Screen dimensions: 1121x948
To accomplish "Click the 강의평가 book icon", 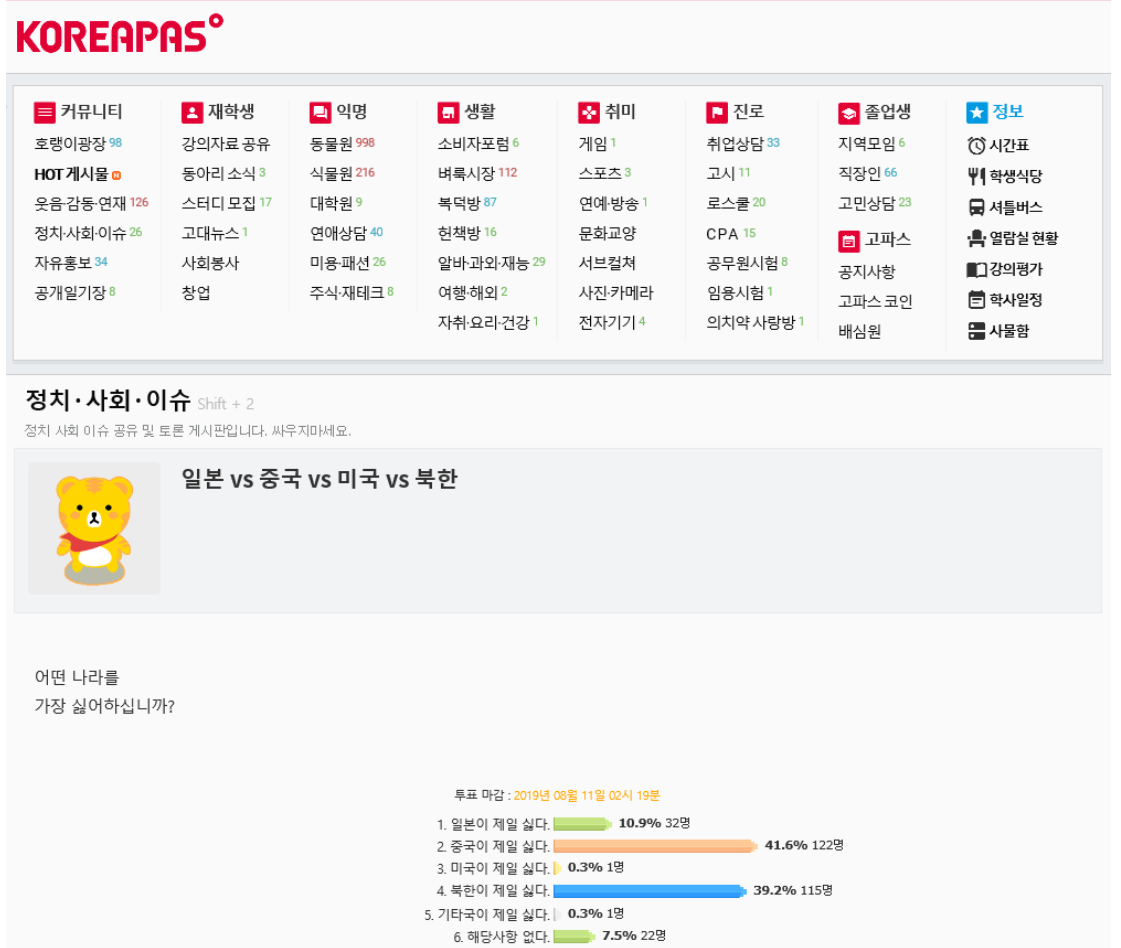I will tap(976, 270).
